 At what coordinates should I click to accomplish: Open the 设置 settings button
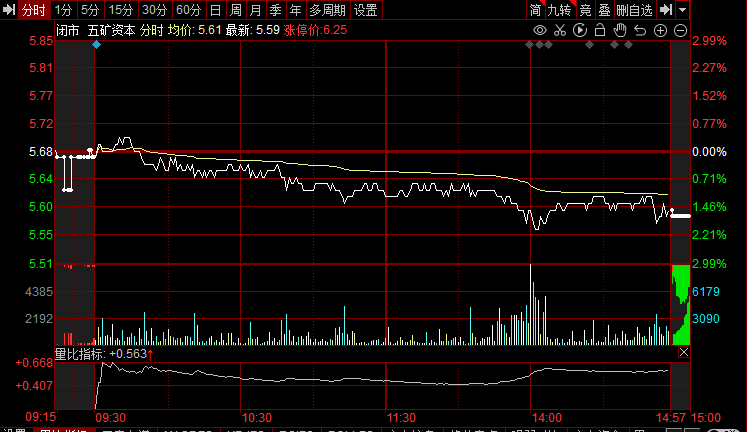click(366, 10)
